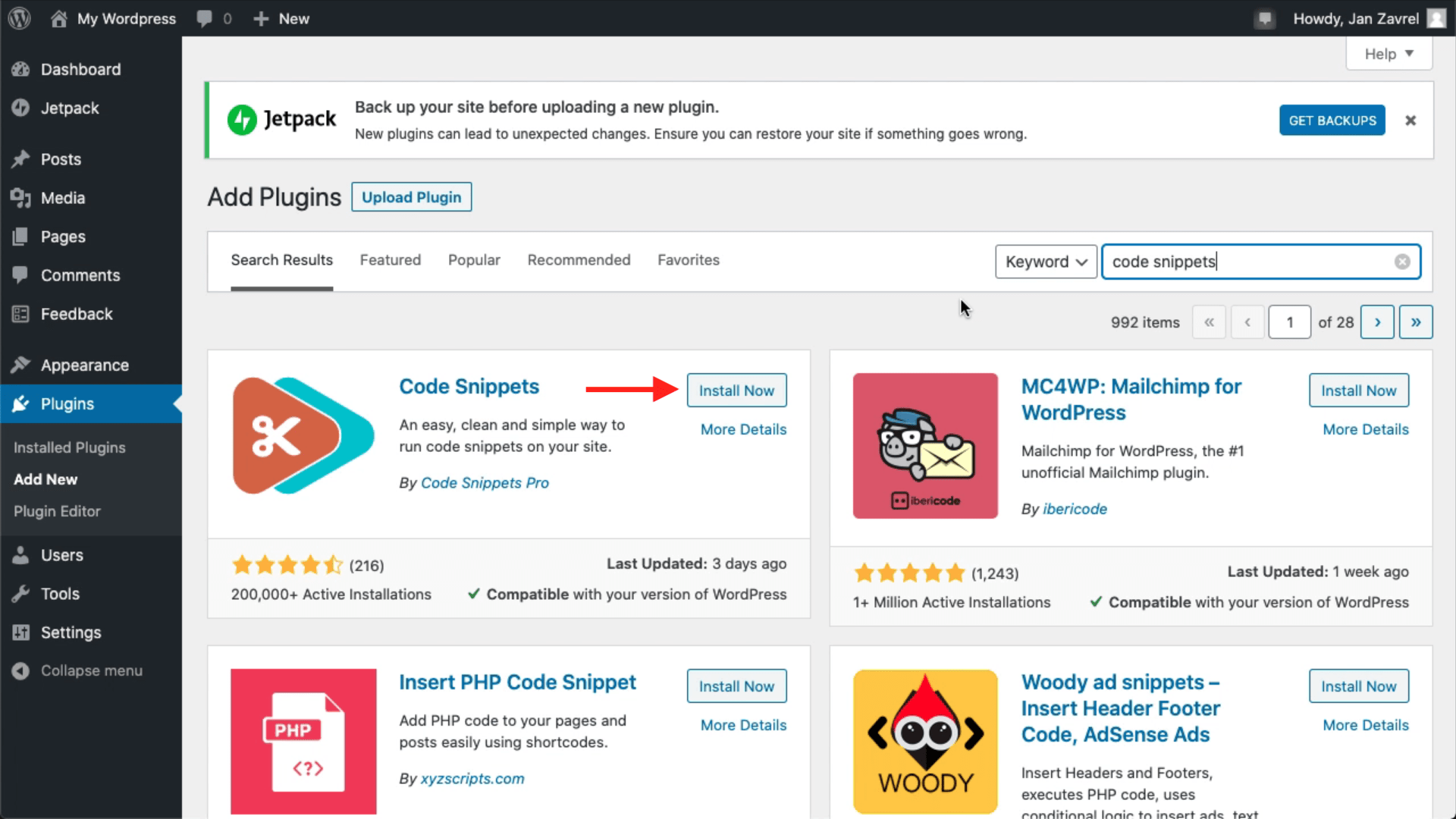
Task: Open the Dashboard gauge icon
Action: point(20,69)
